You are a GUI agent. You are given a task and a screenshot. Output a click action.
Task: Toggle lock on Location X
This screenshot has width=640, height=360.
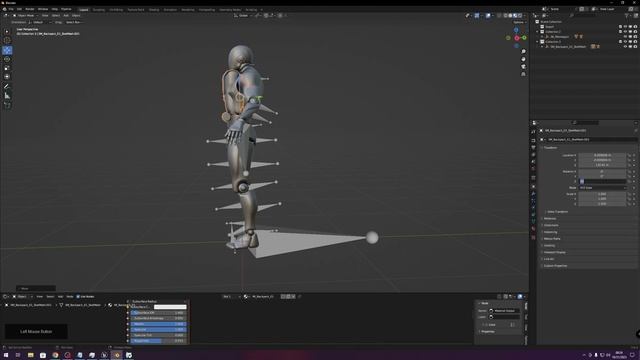(x=629, y=156)
